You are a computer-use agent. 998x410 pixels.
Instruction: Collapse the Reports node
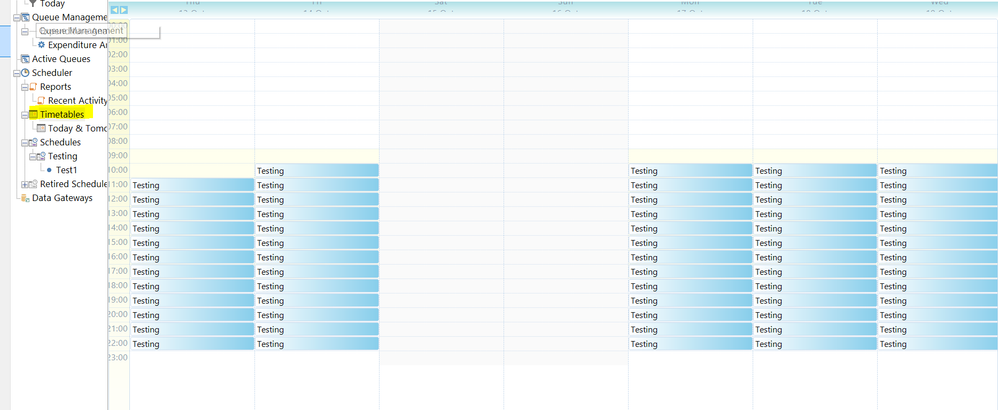[x=25, y=87]
